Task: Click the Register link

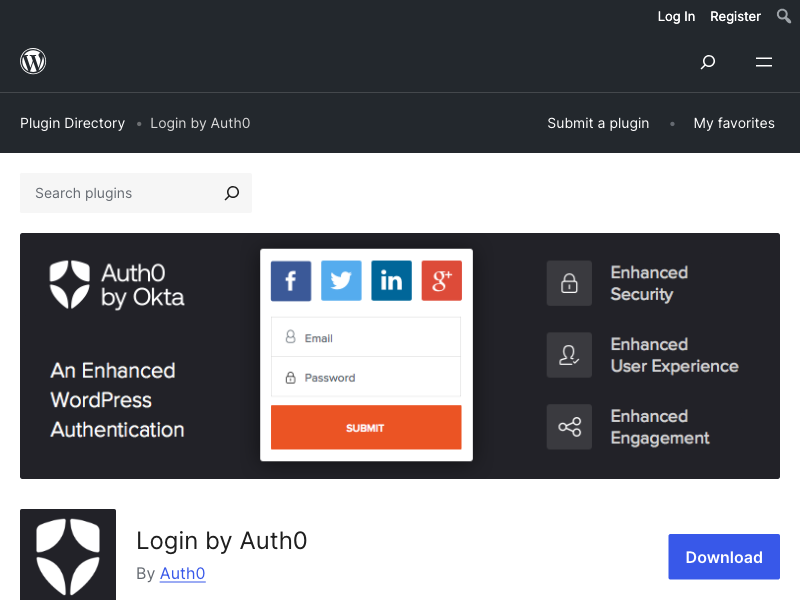Action: click(x=735, y=16)
